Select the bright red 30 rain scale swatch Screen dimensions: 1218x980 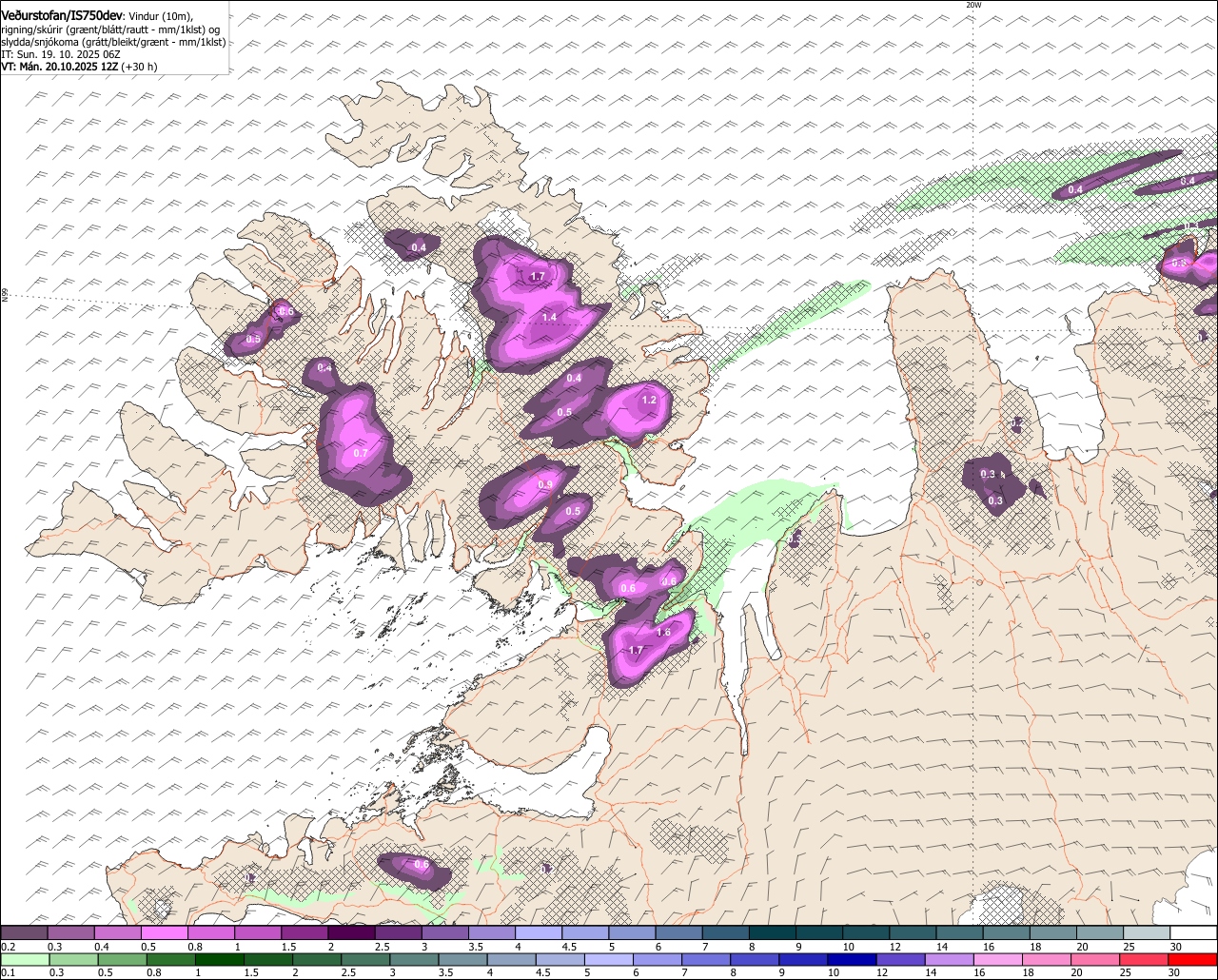pos(1192,959)
